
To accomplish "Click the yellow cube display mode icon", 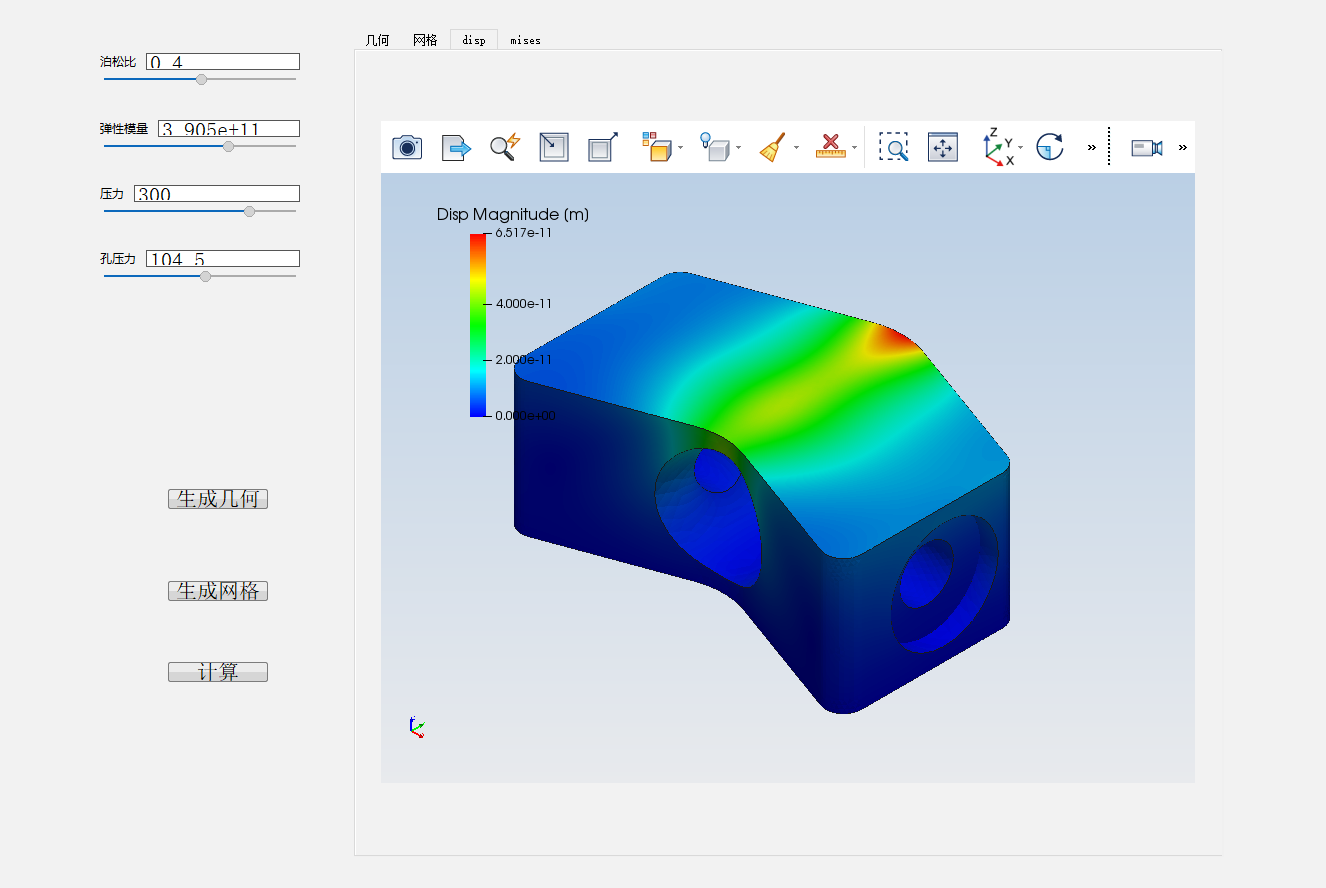I will click(656, 148).
